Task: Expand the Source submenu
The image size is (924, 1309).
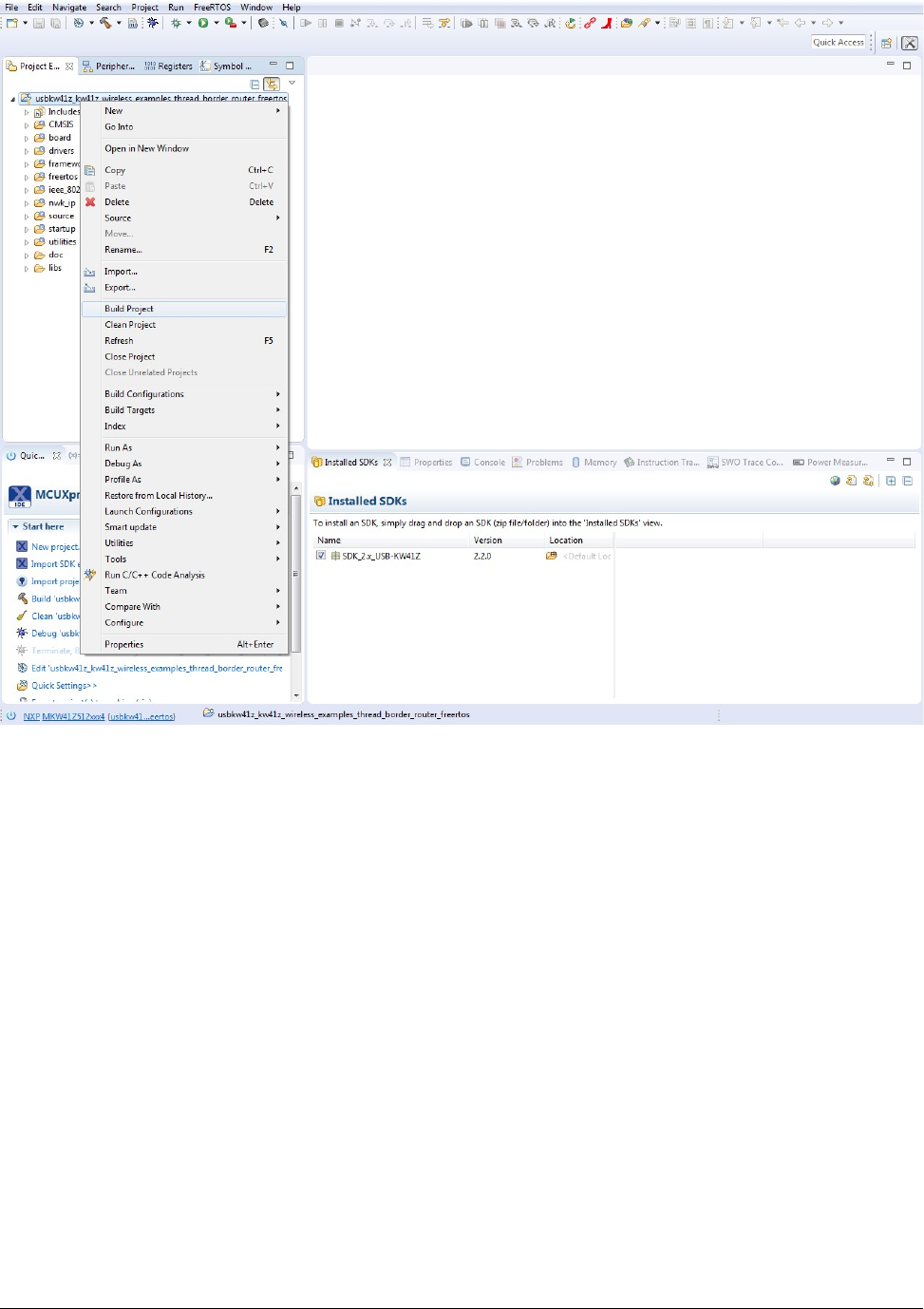Action: coord(183,218)
